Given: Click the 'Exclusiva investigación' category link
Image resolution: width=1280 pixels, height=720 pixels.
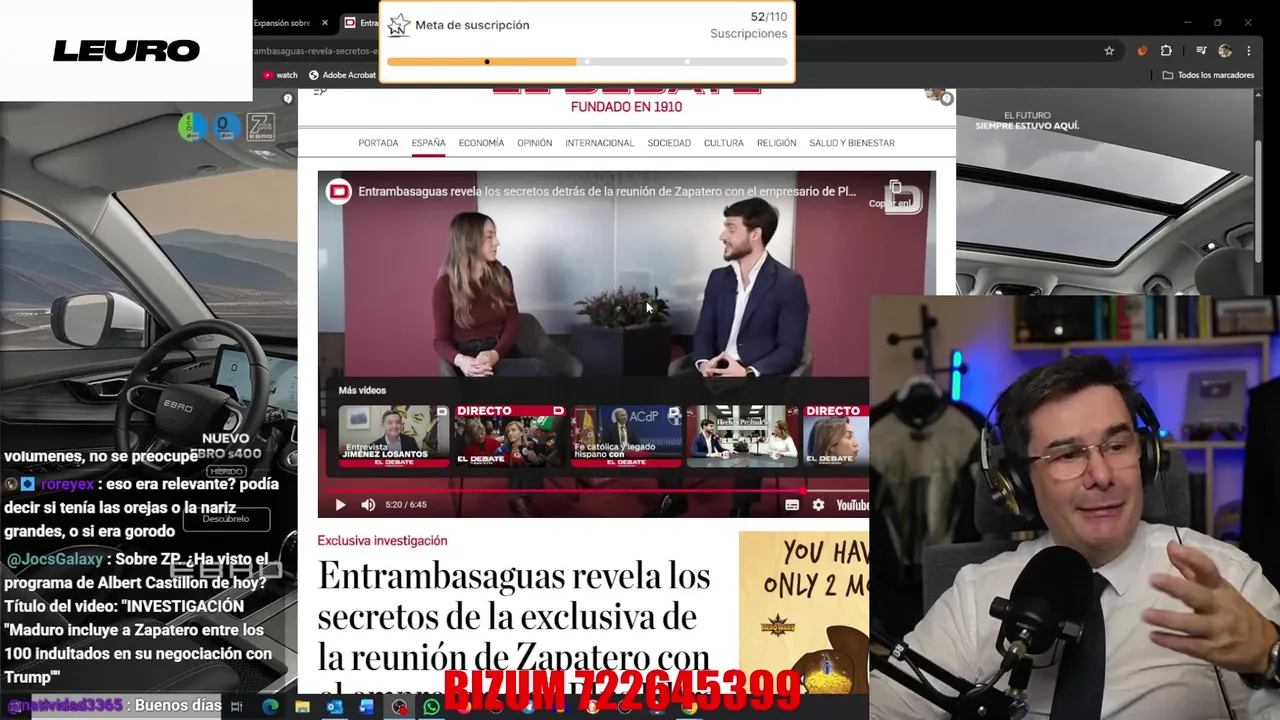Looking at the screenshot, I should coord(382,541).
